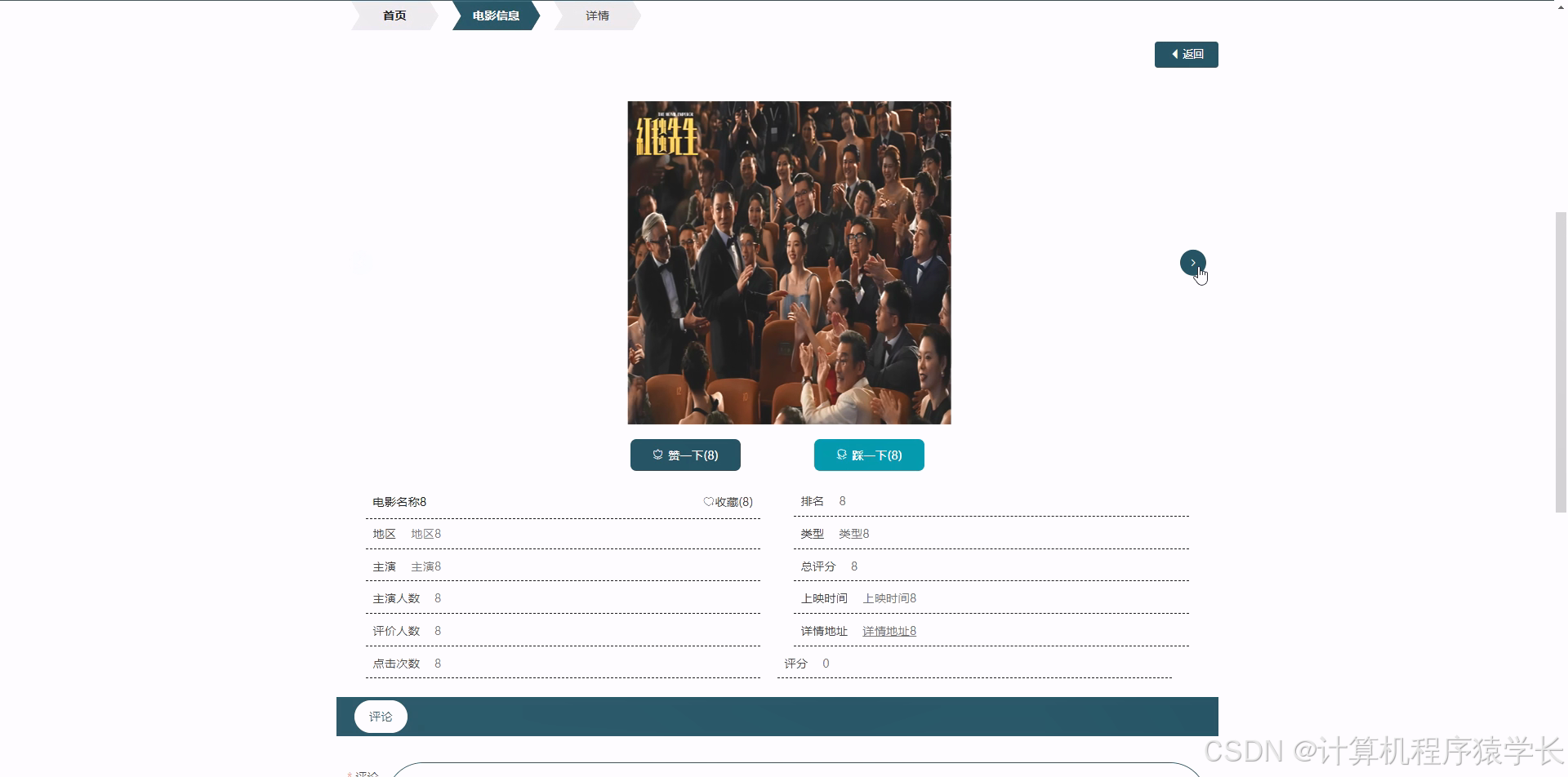Open the 电影信息 breadcrumb
Screen dimensions: 1568x777
click(x=496, y=16)
